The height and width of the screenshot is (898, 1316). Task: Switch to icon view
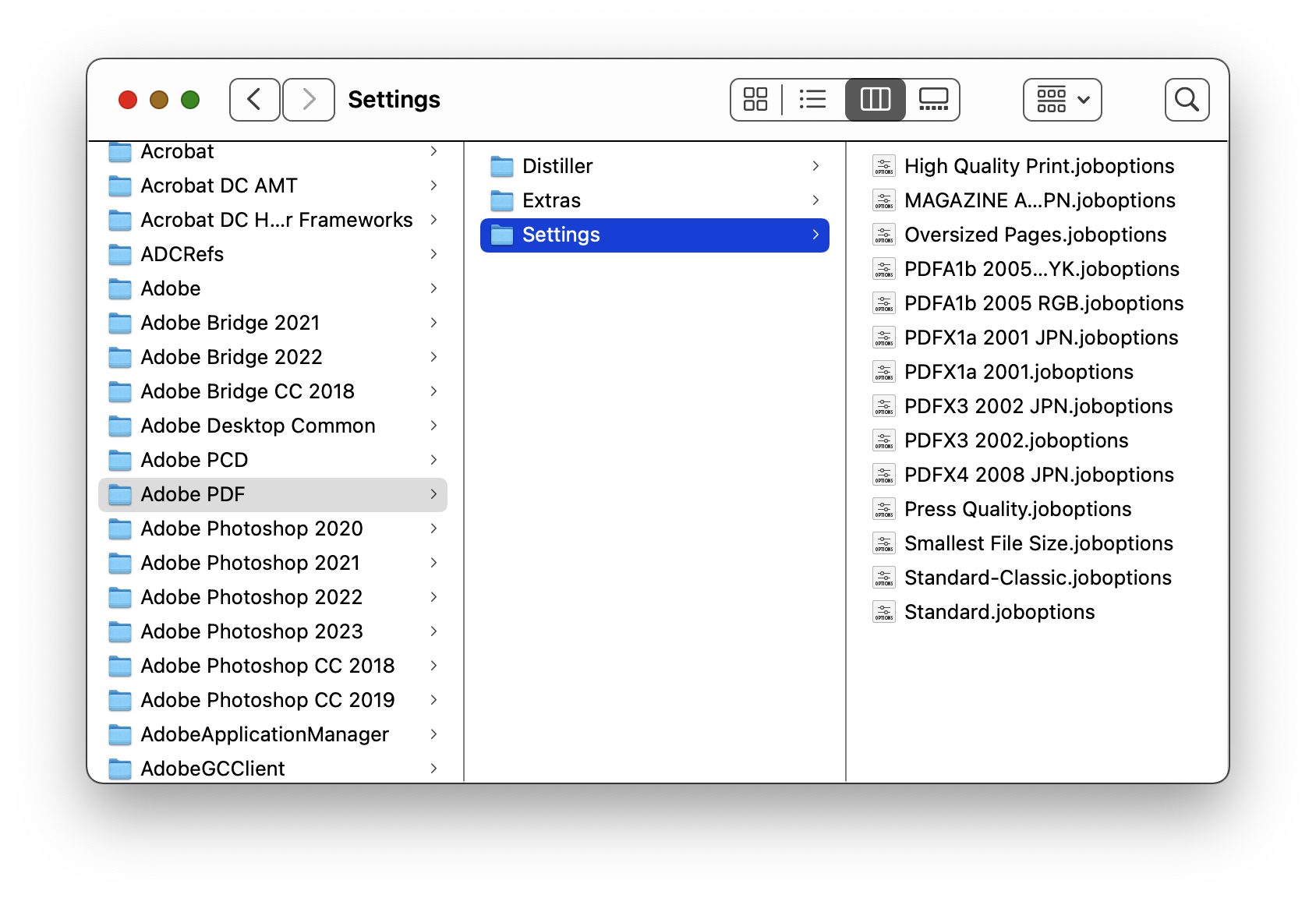tap(755, 100)
